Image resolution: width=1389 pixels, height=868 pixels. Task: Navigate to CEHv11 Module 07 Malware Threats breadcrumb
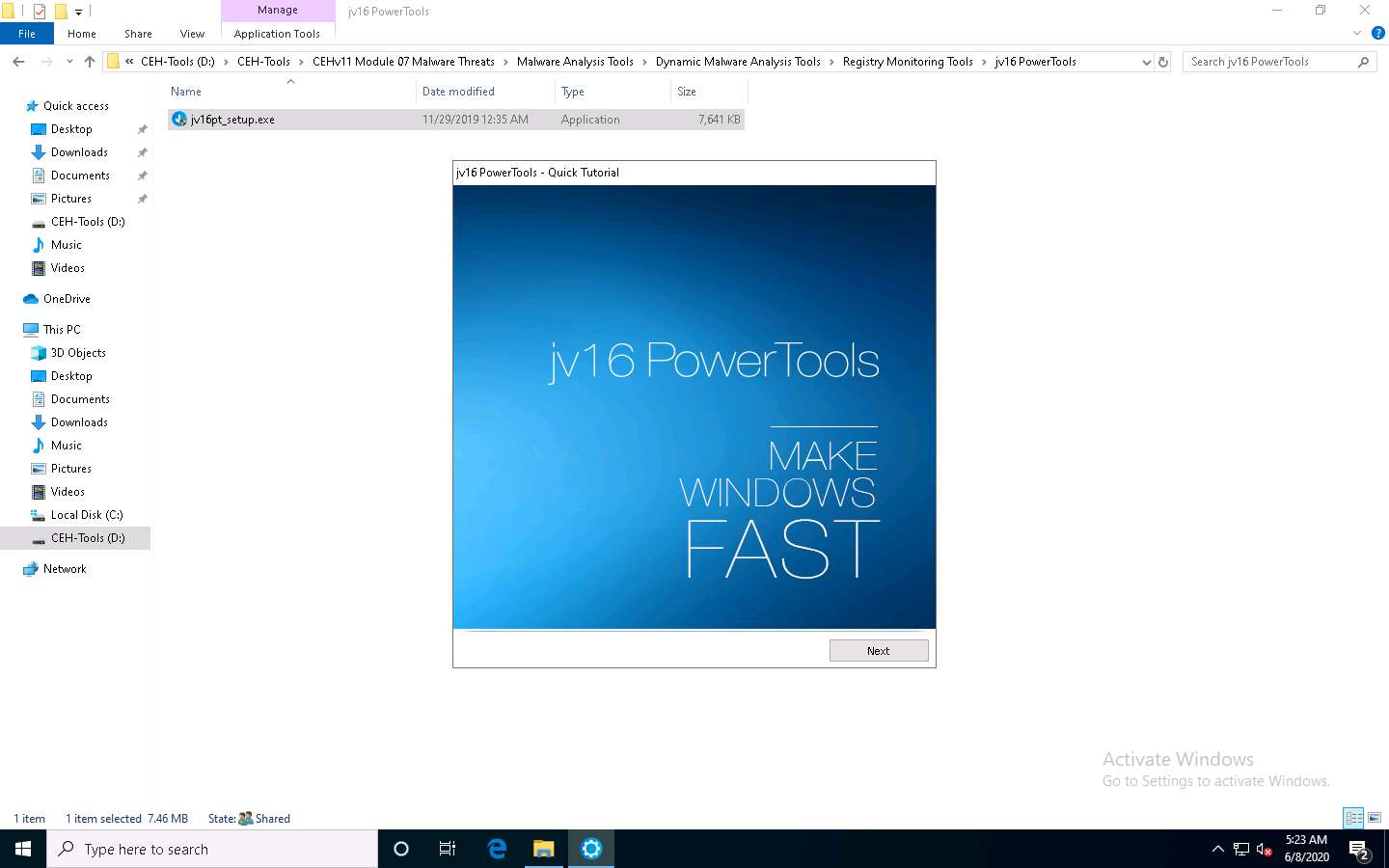(403, 62)
